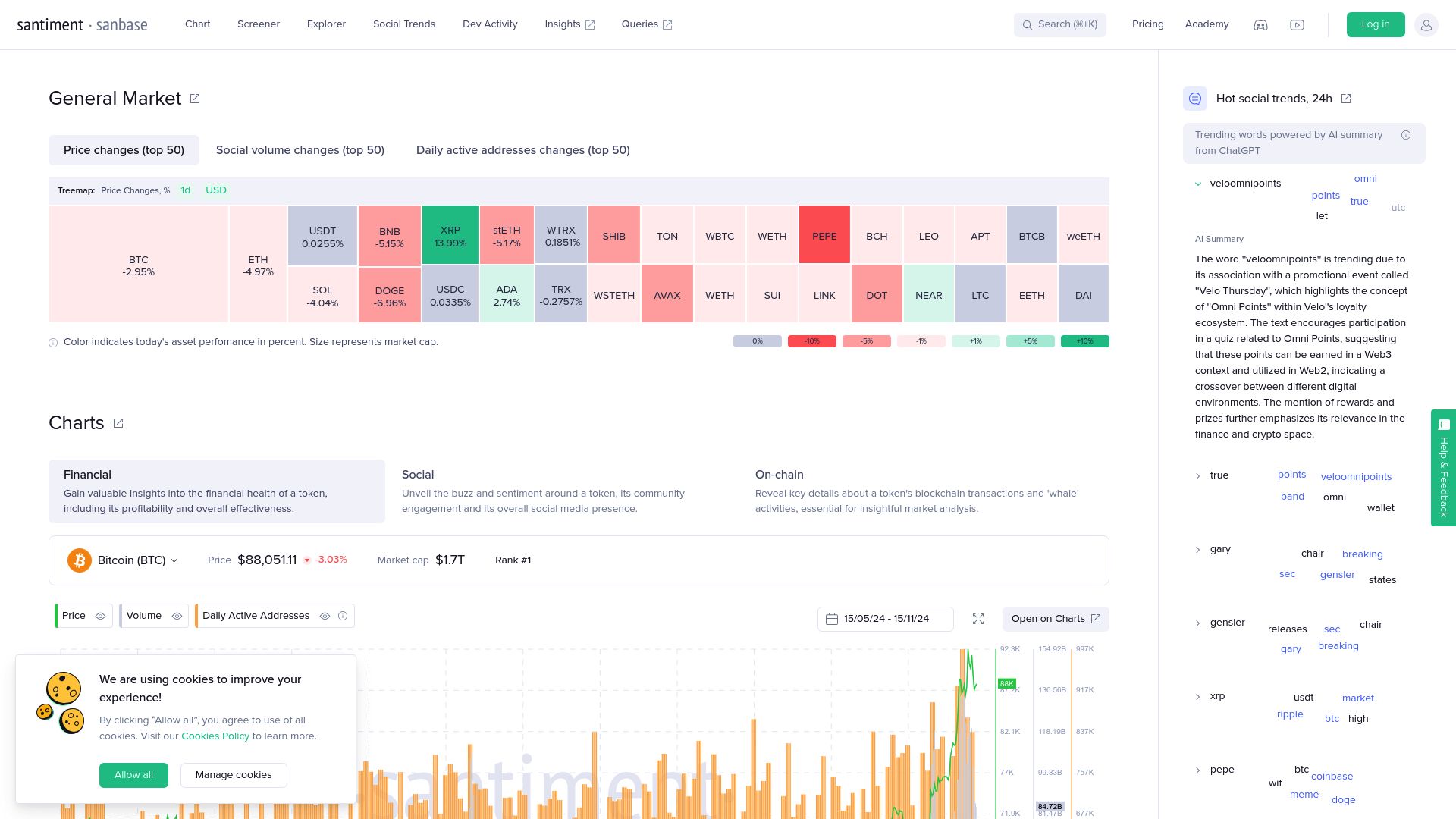1456x819 pixels.
Task: Click Open on Charts button
Action: point(1056,619)
